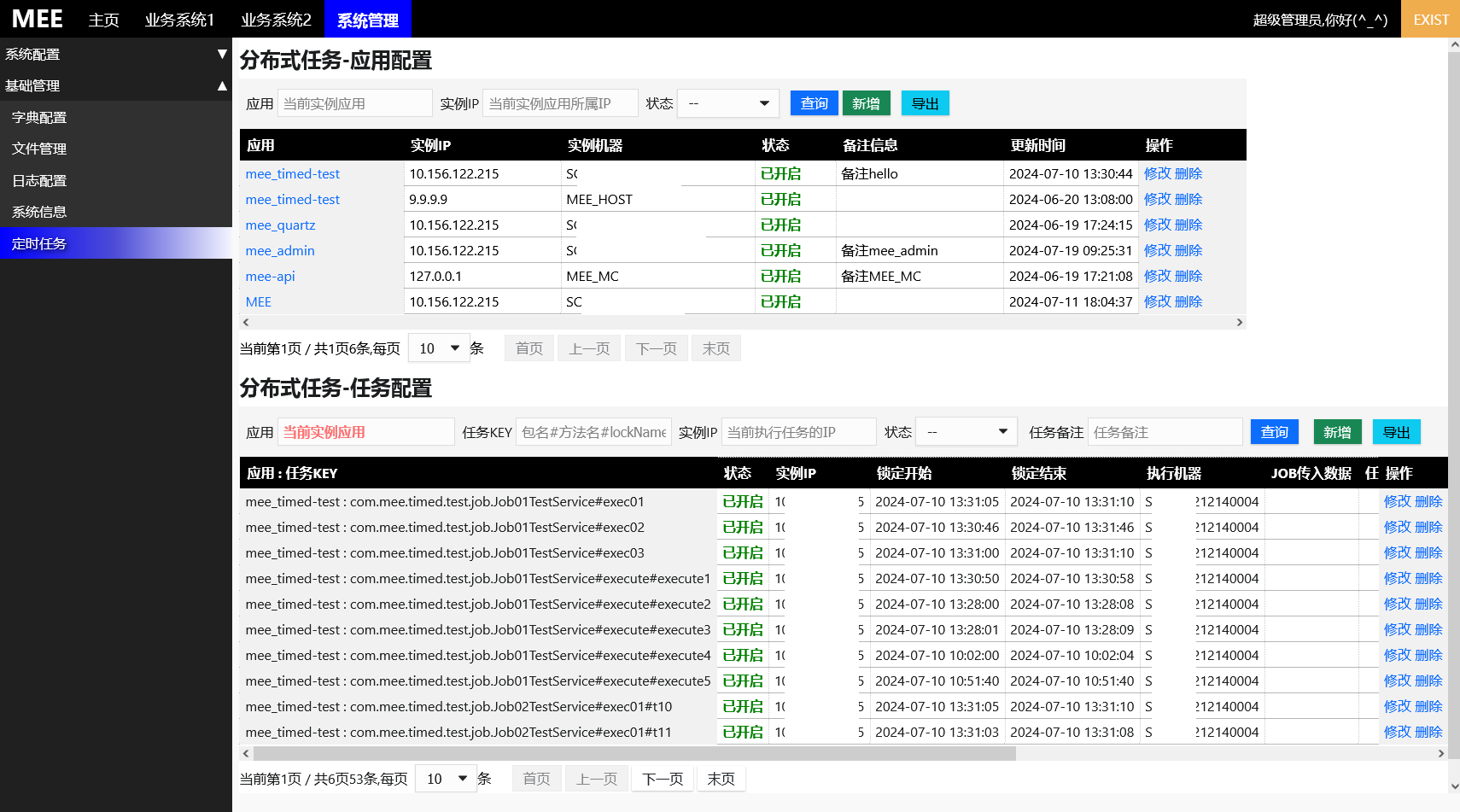Focus the 当前实例应用 input in 应用配置
This screenshot has height=812, width=1460.
pyautogui.click(x=354, y=103)
